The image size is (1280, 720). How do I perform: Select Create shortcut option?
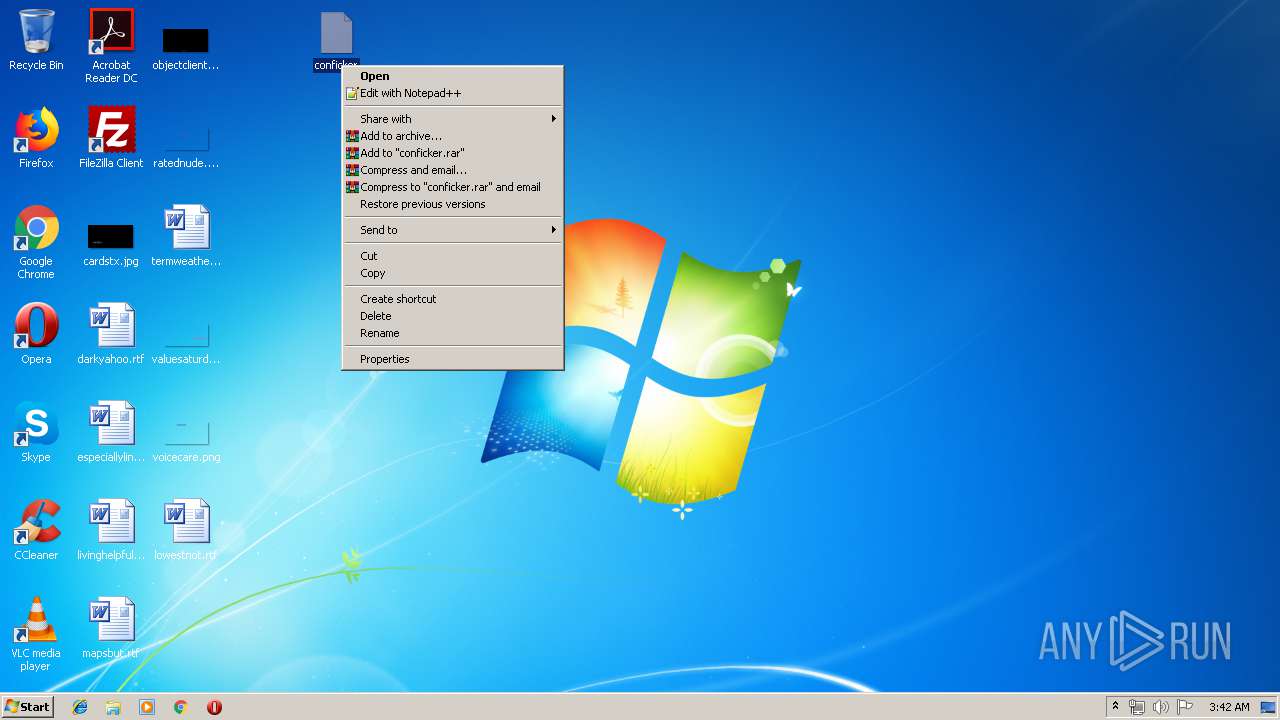(x=453, y=299)
